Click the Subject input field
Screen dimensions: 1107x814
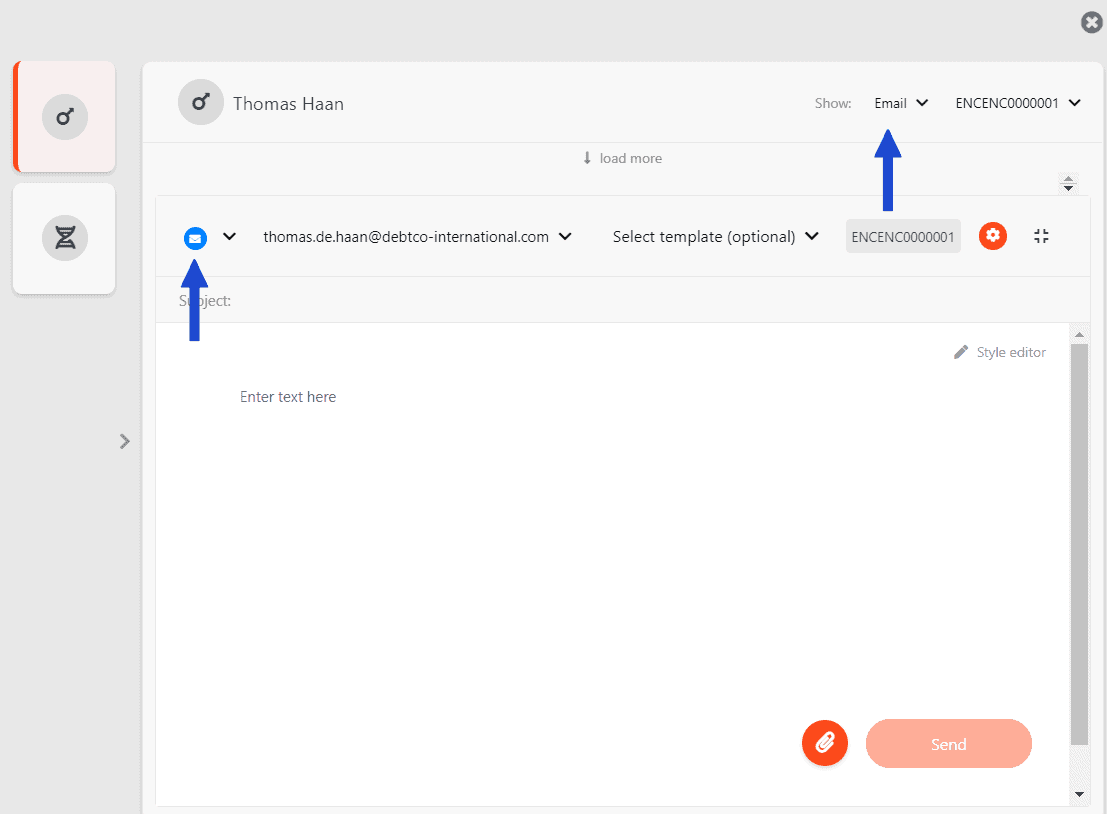point(623,300)
